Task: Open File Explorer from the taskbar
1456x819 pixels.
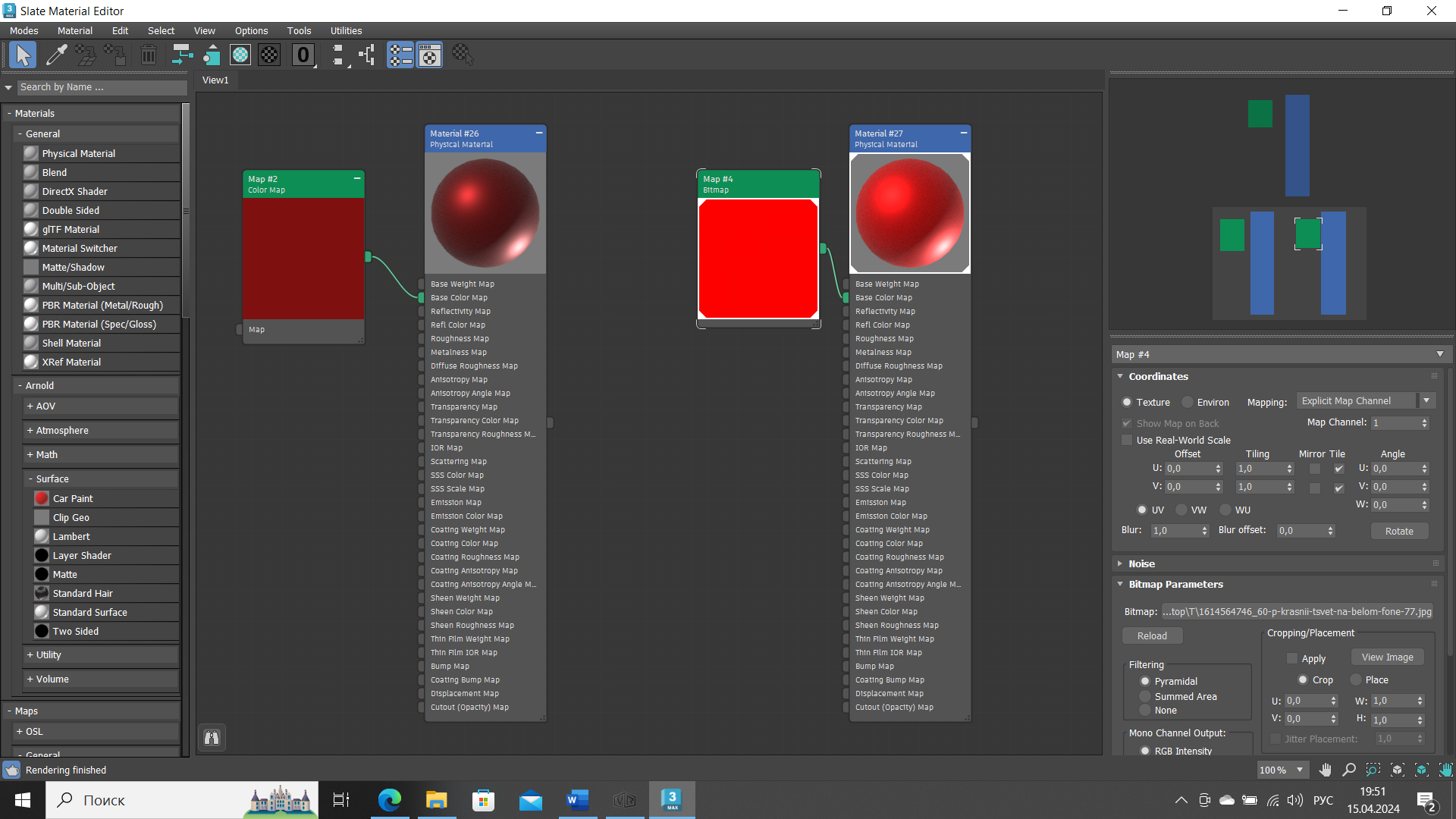Action: pyautogui.click(x=437, y=800)
